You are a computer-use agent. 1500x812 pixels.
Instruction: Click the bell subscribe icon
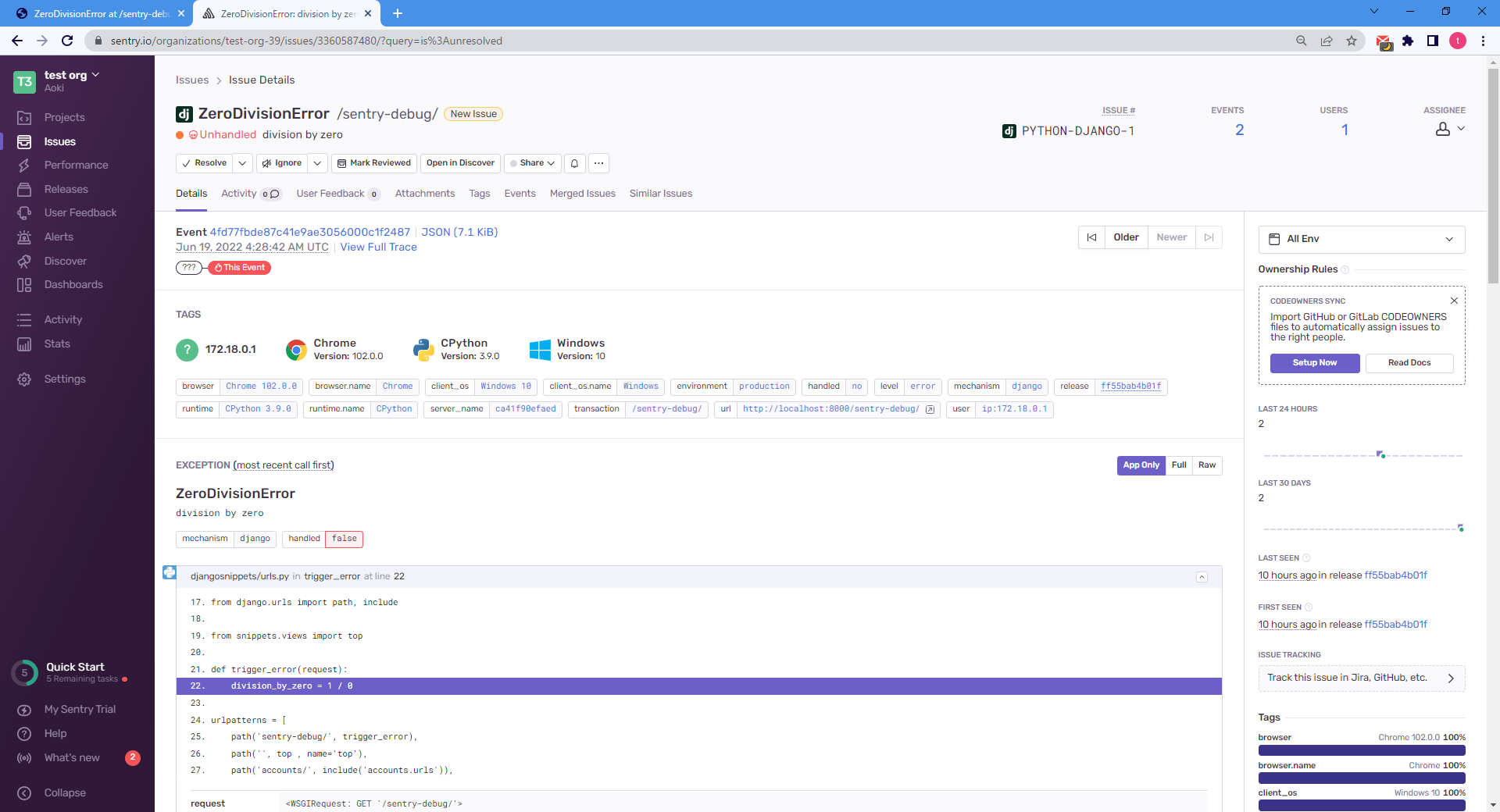574,163
